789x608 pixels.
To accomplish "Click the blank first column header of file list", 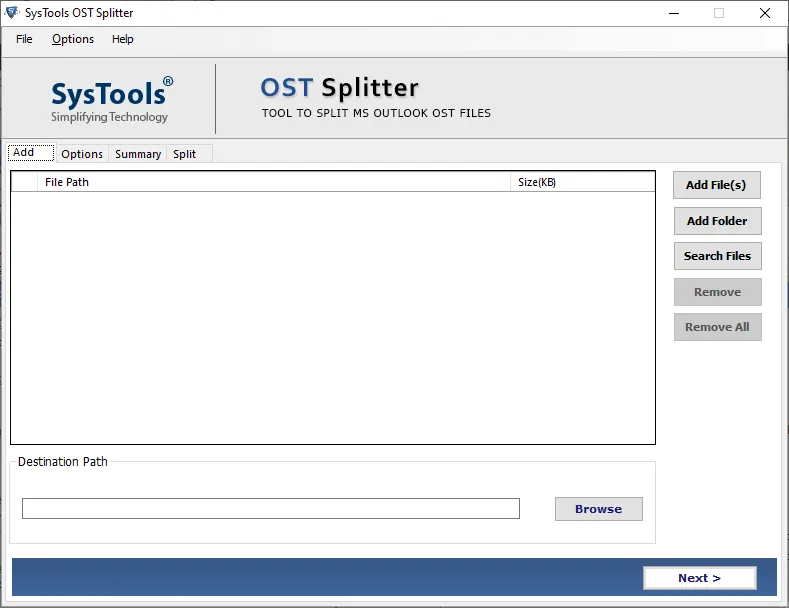I will pos(24,182).
